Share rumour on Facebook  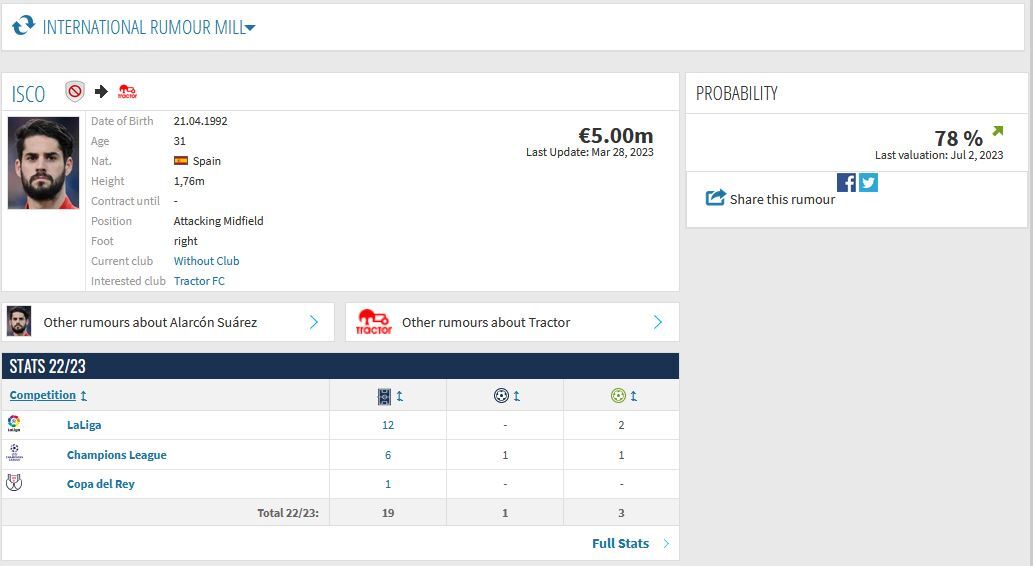click(x=846, y=183)
